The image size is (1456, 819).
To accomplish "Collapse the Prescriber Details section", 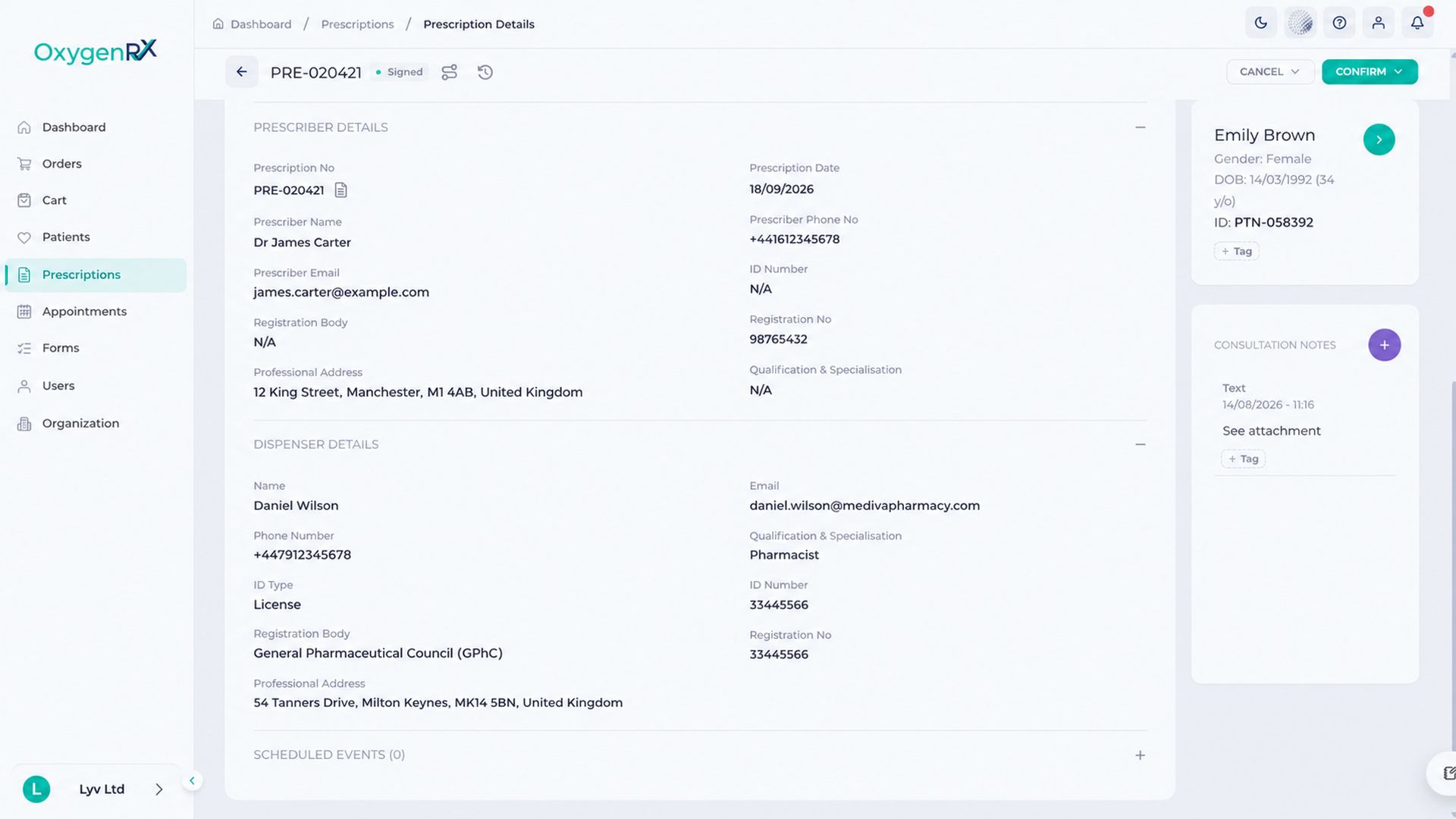I will [x=1141, y=127].
